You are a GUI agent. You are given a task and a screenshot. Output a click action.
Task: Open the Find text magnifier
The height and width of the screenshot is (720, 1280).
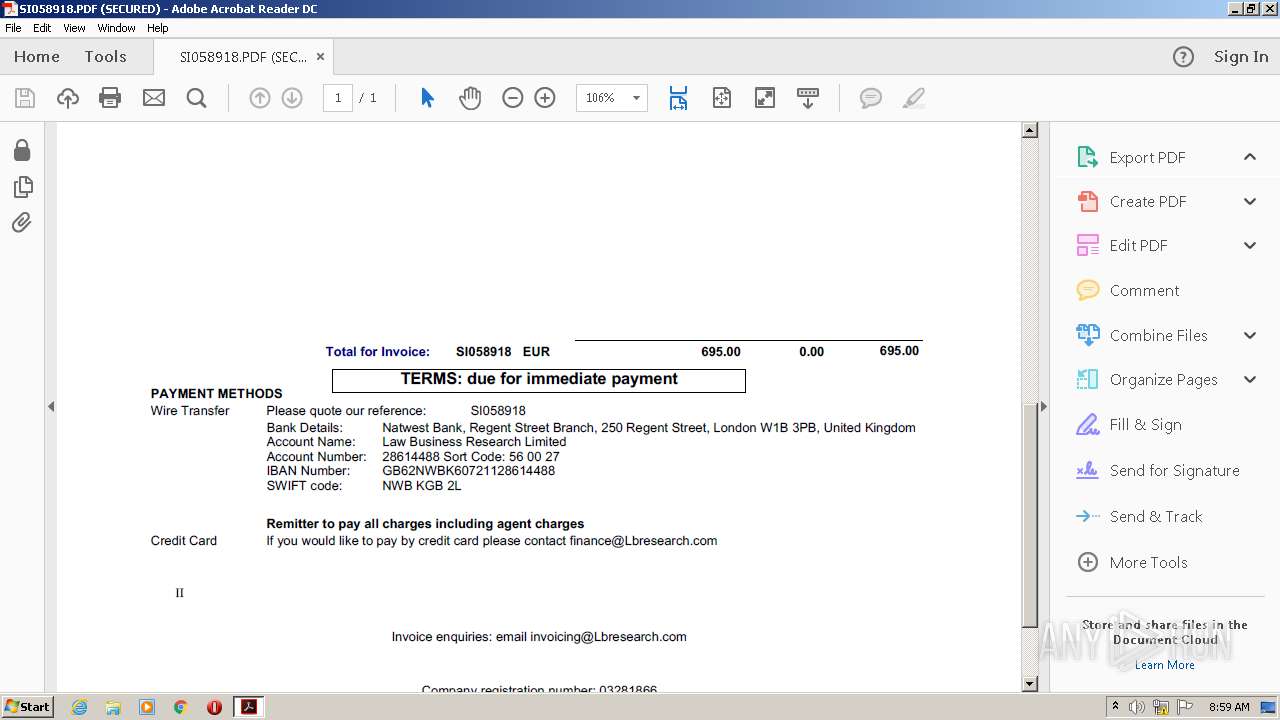coord(197,98)
